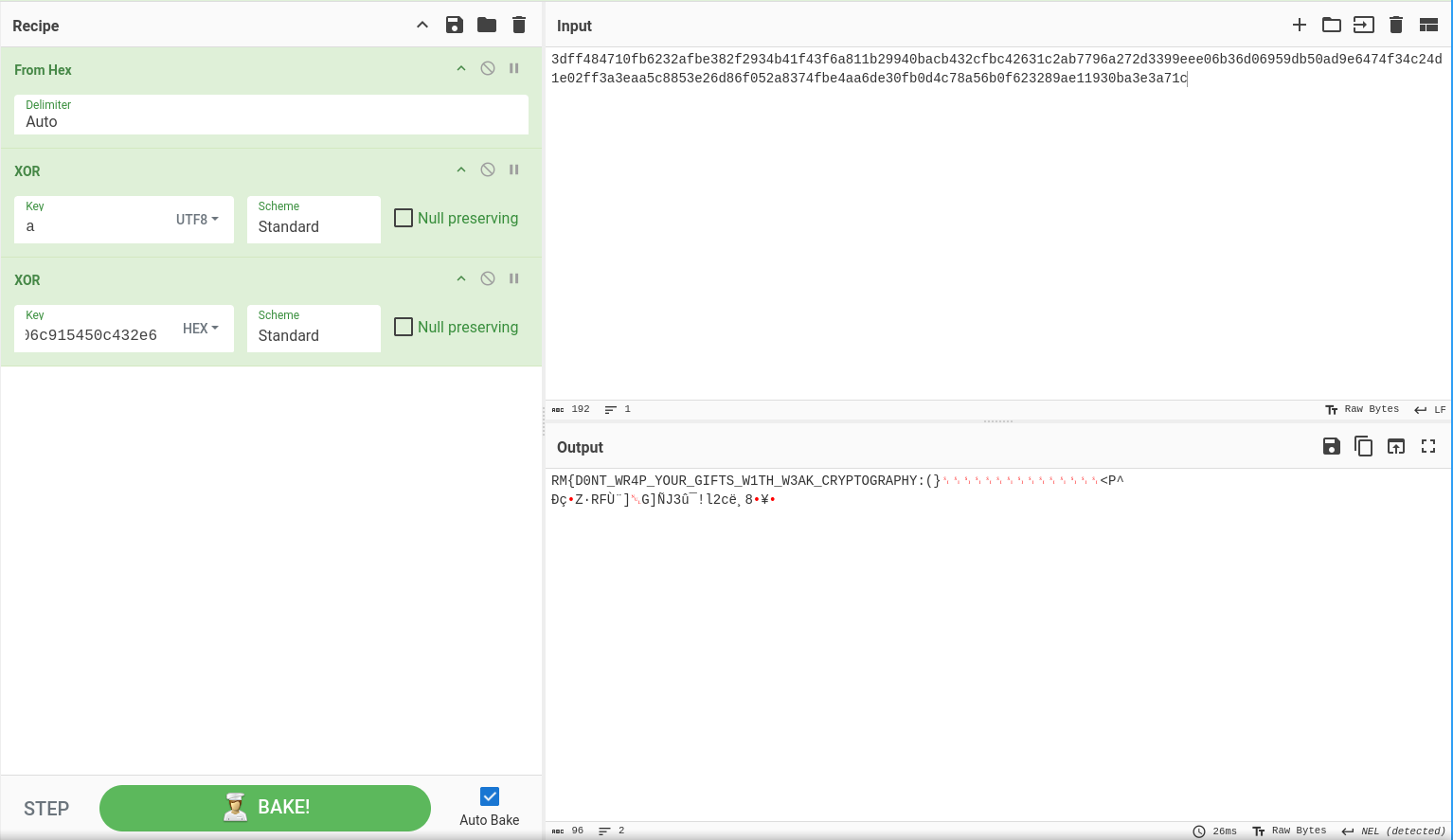Save the current recipe

(455, 25)
